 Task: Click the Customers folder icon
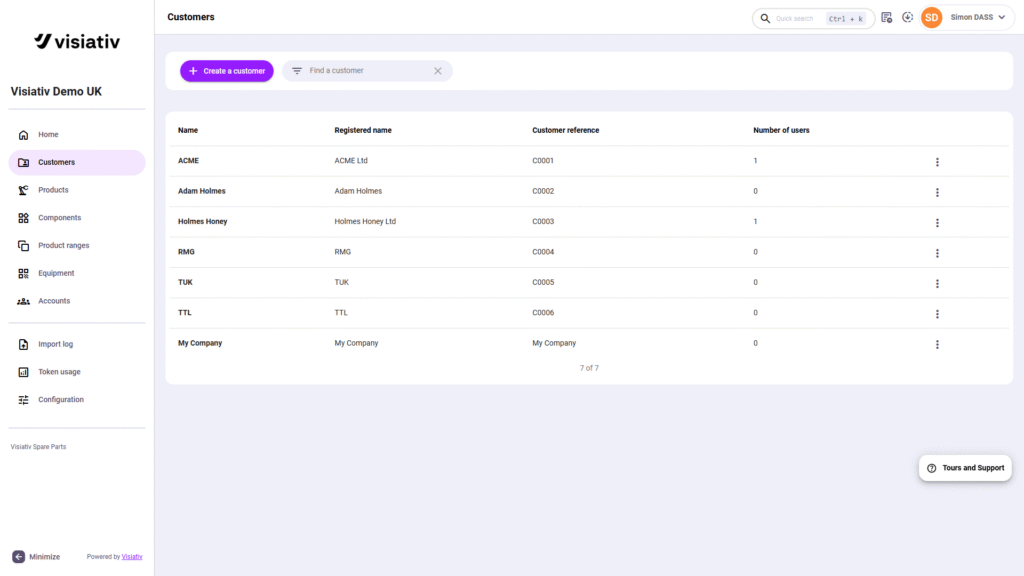click(x=24, y=163)
